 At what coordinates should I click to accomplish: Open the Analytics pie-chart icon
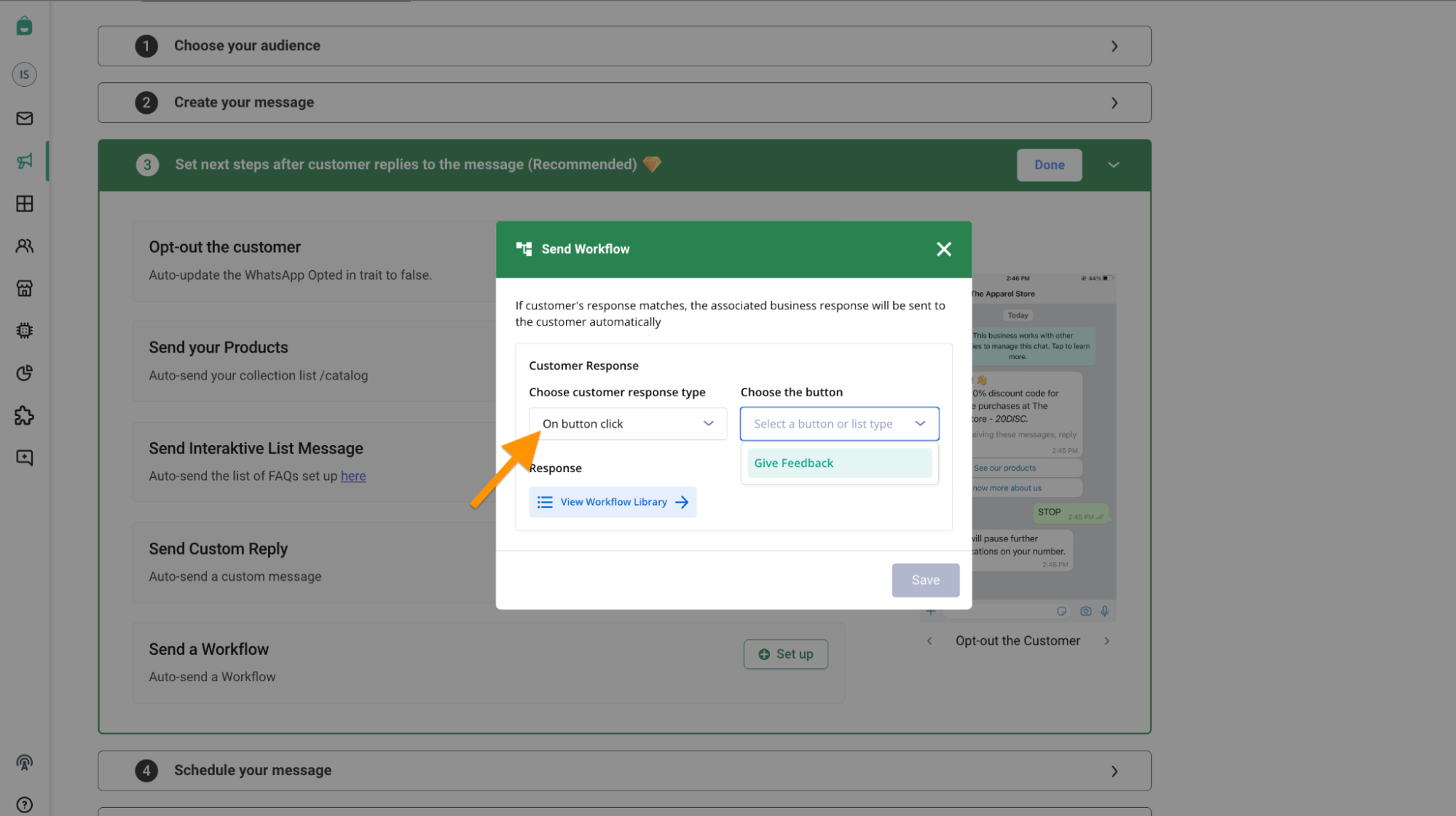(24, 372)
